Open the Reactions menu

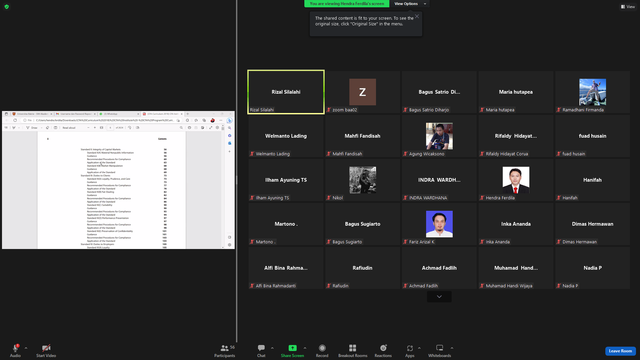pos(383,351)
